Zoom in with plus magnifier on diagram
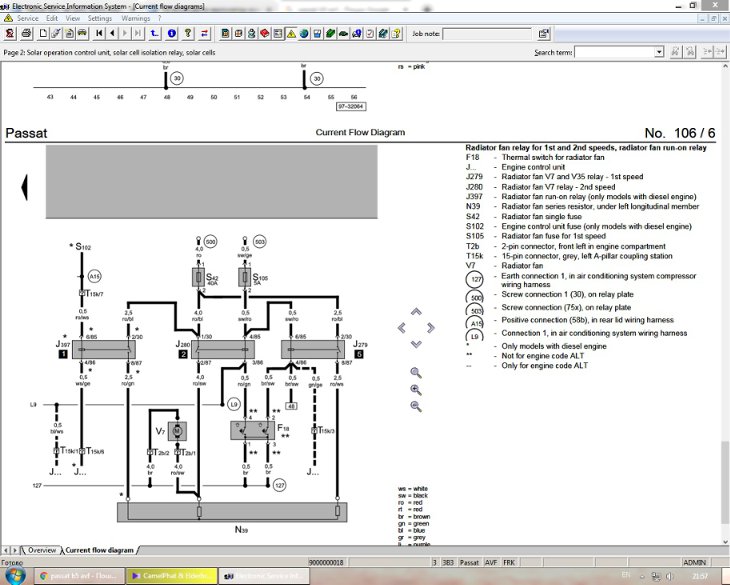Viewport: 730px width, 585px height. 416,390
